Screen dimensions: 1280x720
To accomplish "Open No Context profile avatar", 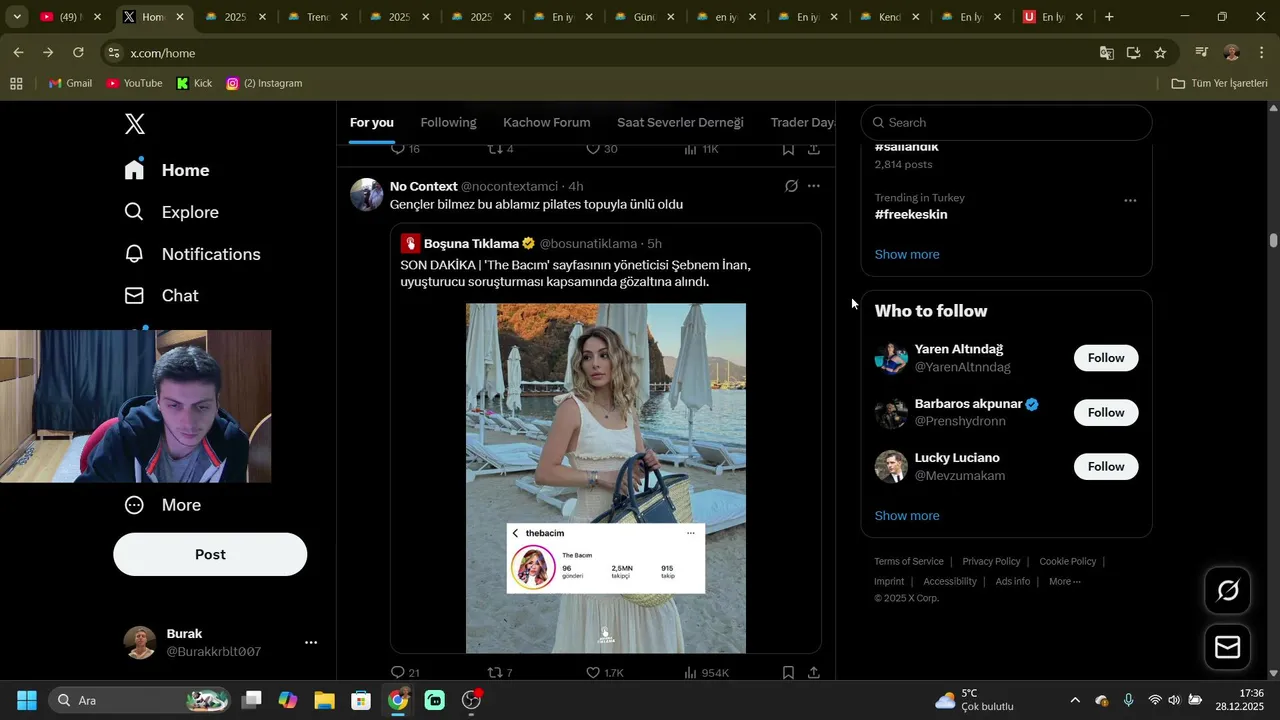I will pos(367,194).
